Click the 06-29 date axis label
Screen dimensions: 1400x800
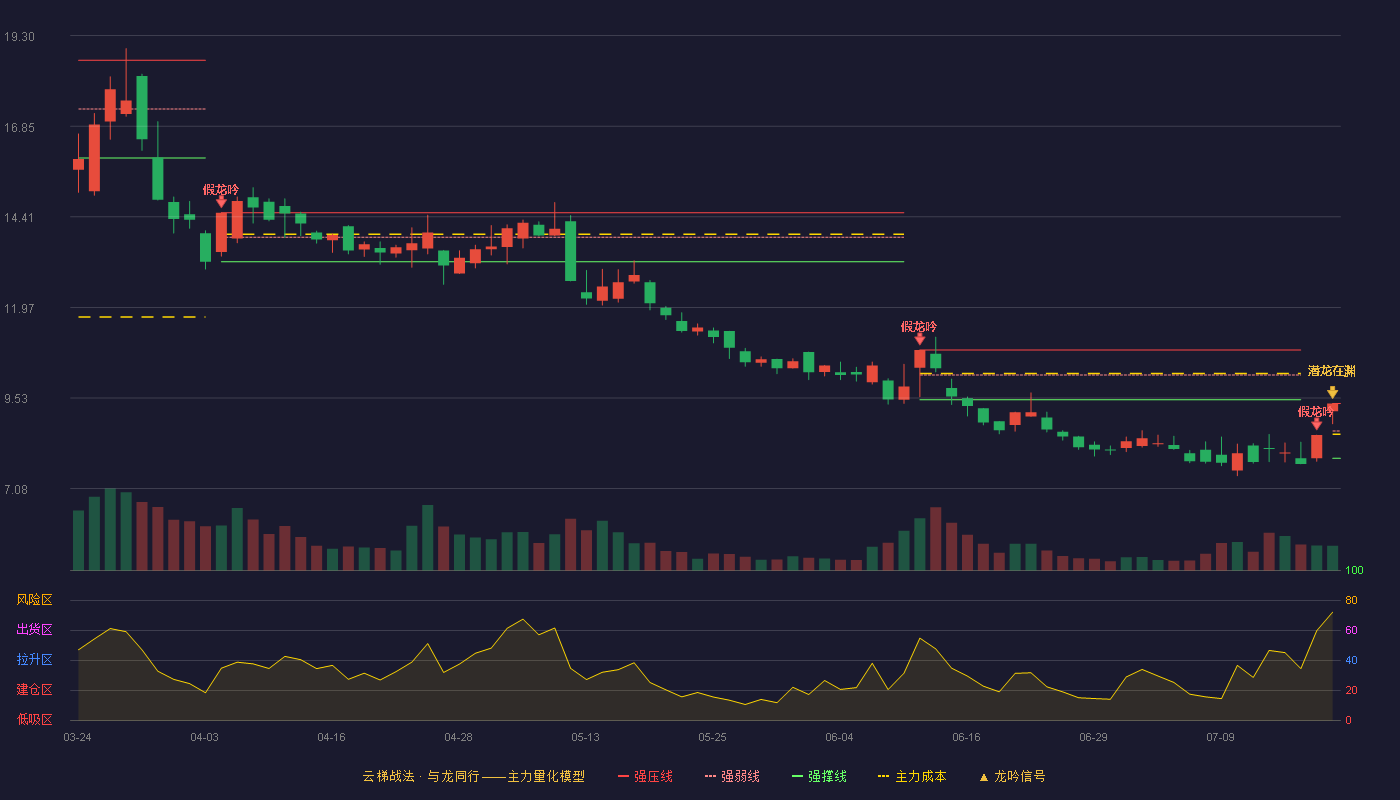coord(1093,737)
